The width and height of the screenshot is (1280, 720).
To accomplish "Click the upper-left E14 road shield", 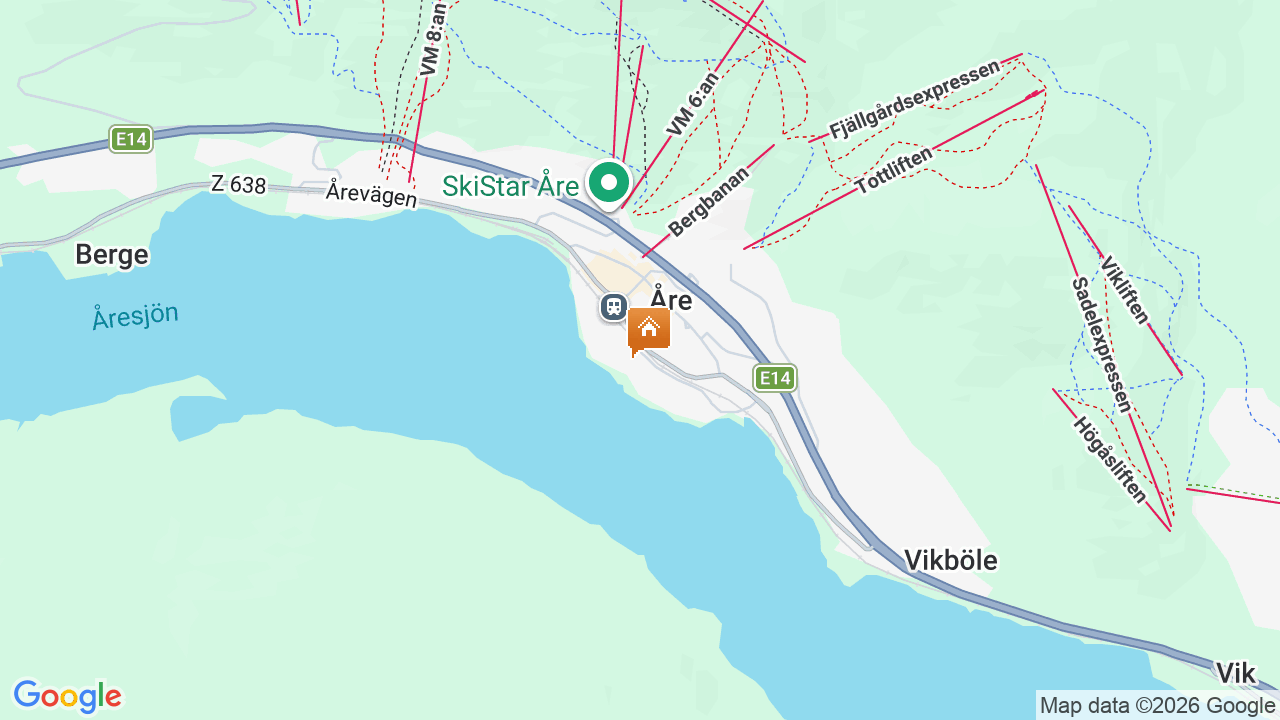I will click(131, 139).
